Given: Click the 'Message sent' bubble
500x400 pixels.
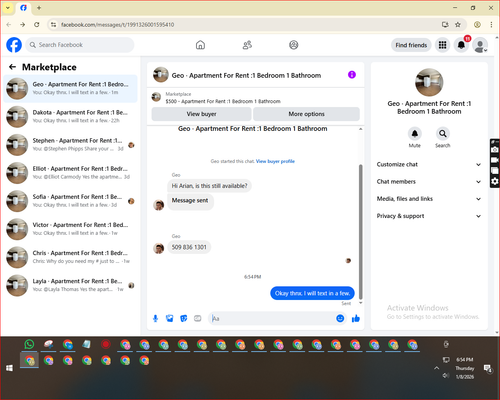Looking at the screenshot, I should coord(190,202).
